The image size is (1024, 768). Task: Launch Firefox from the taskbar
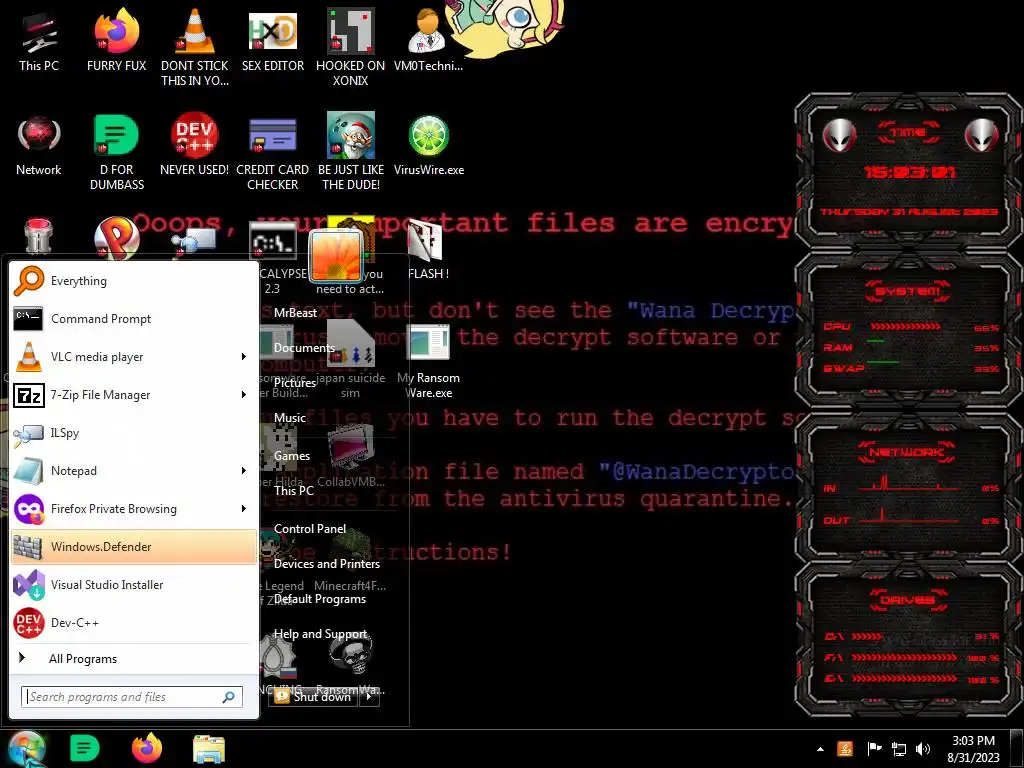click(147, 749)
